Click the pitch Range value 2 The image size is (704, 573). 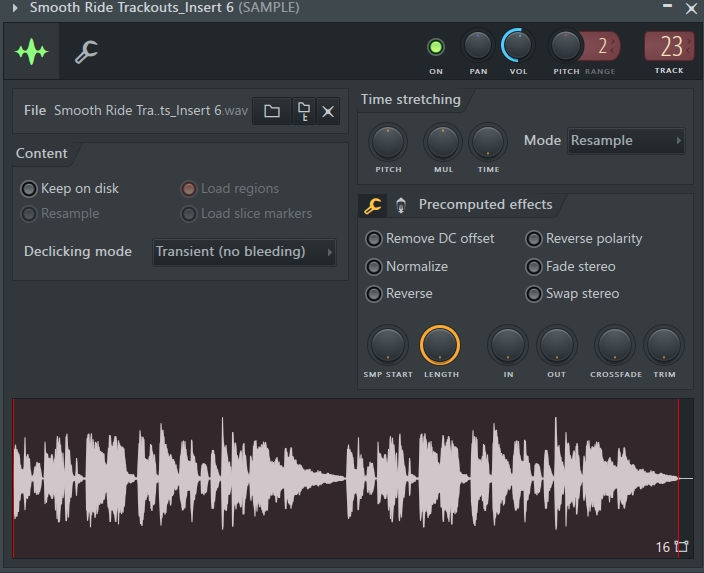click(x=604, y=46)
